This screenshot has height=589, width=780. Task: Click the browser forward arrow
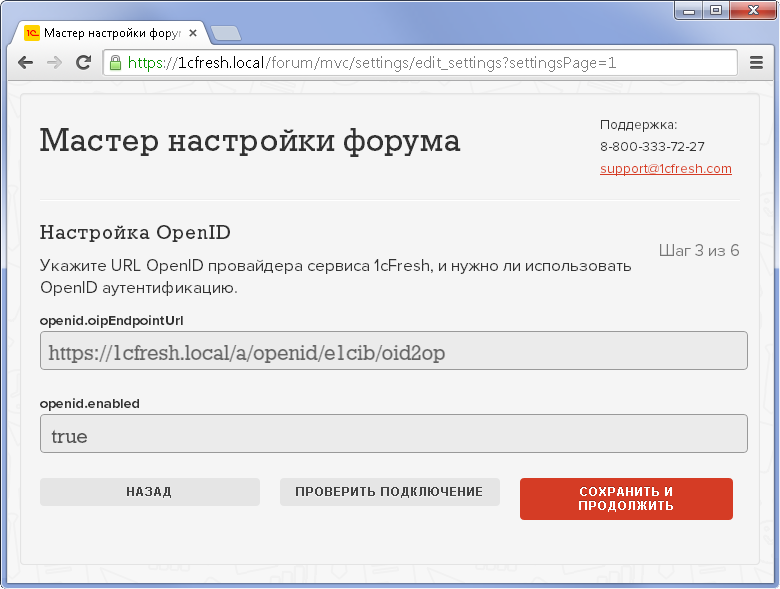(54, 63)
